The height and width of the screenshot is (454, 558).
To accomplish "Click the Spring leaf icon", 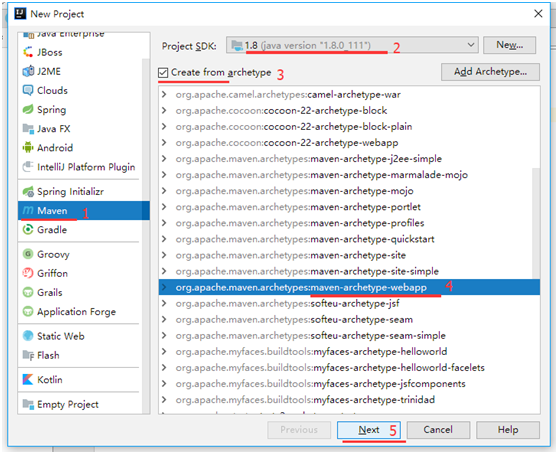I will 28,109.
